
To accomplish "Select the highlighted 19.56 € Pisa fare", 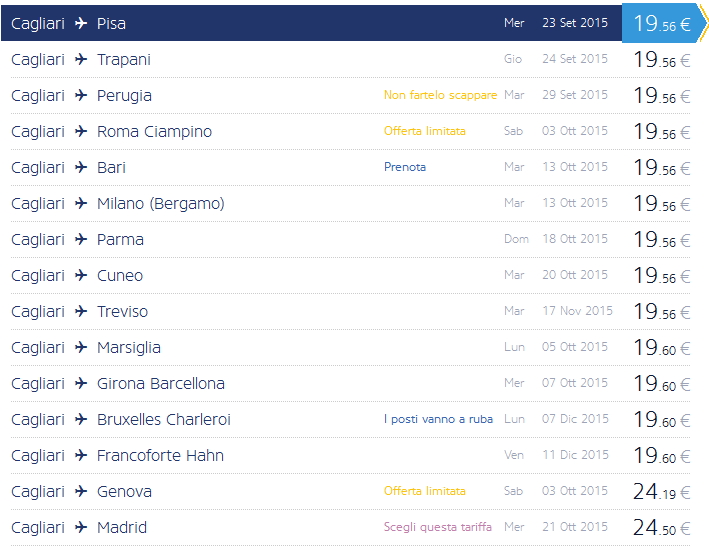I will 661,23.
